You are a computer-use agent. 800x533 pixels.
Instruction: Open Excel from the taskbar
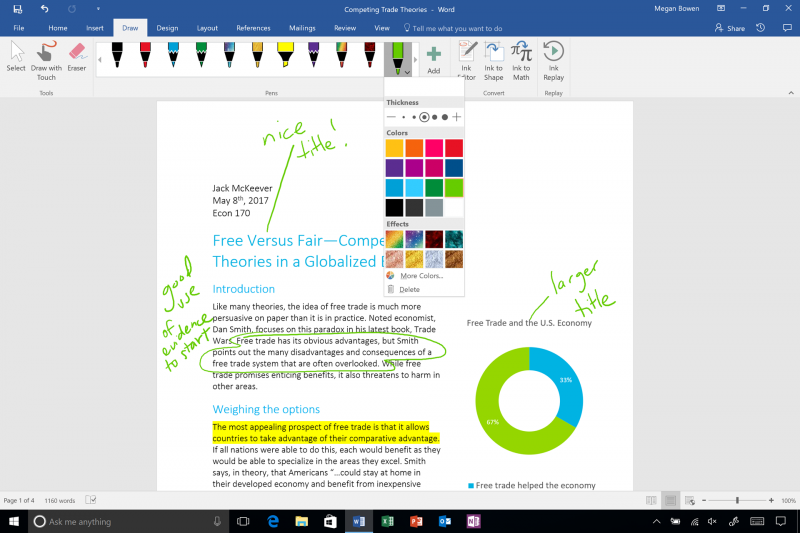[x=387, y=521]
